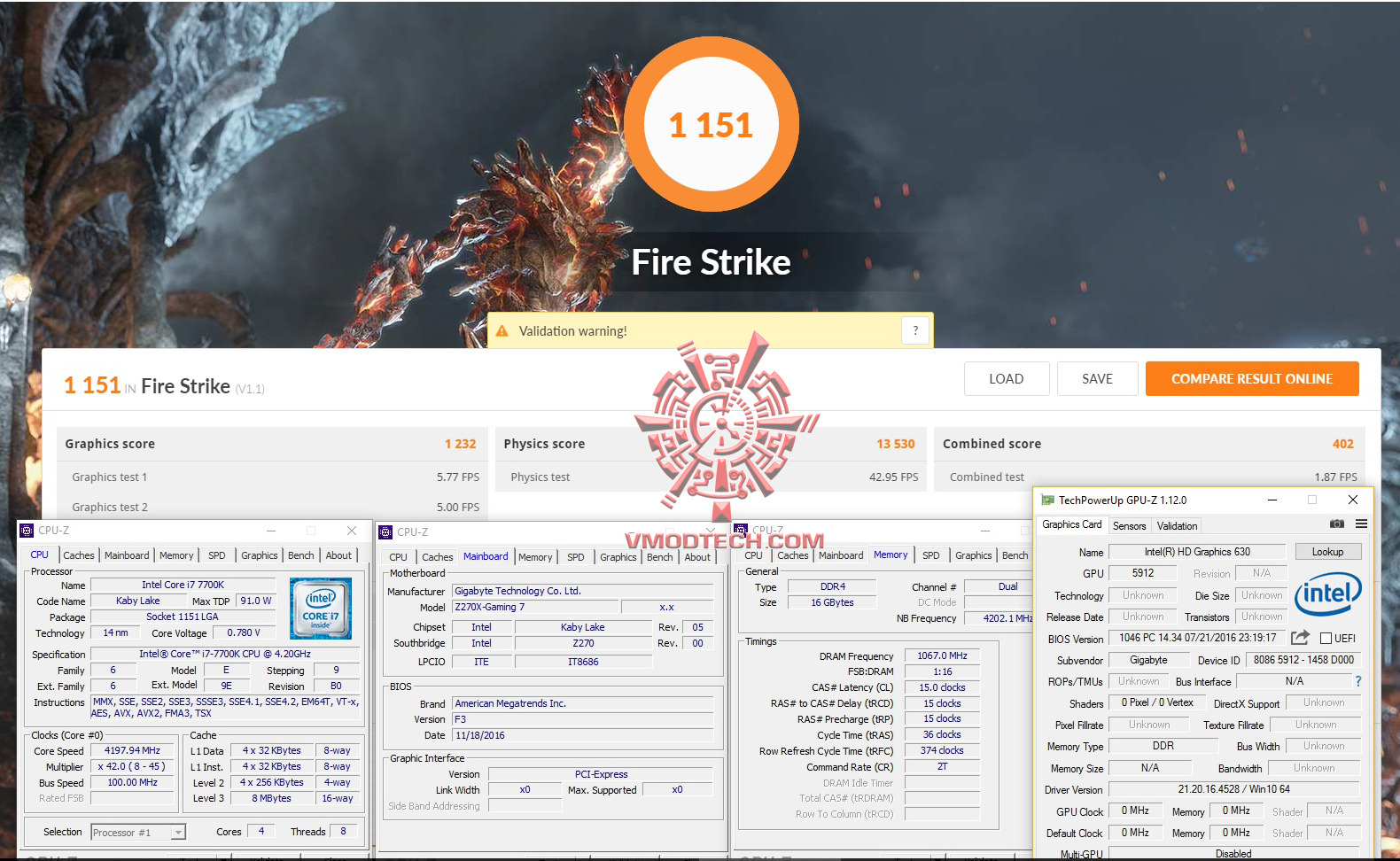Open the Validation tab in GPU-Z
The image size is (1400, 861).
tap(1177, 526)
